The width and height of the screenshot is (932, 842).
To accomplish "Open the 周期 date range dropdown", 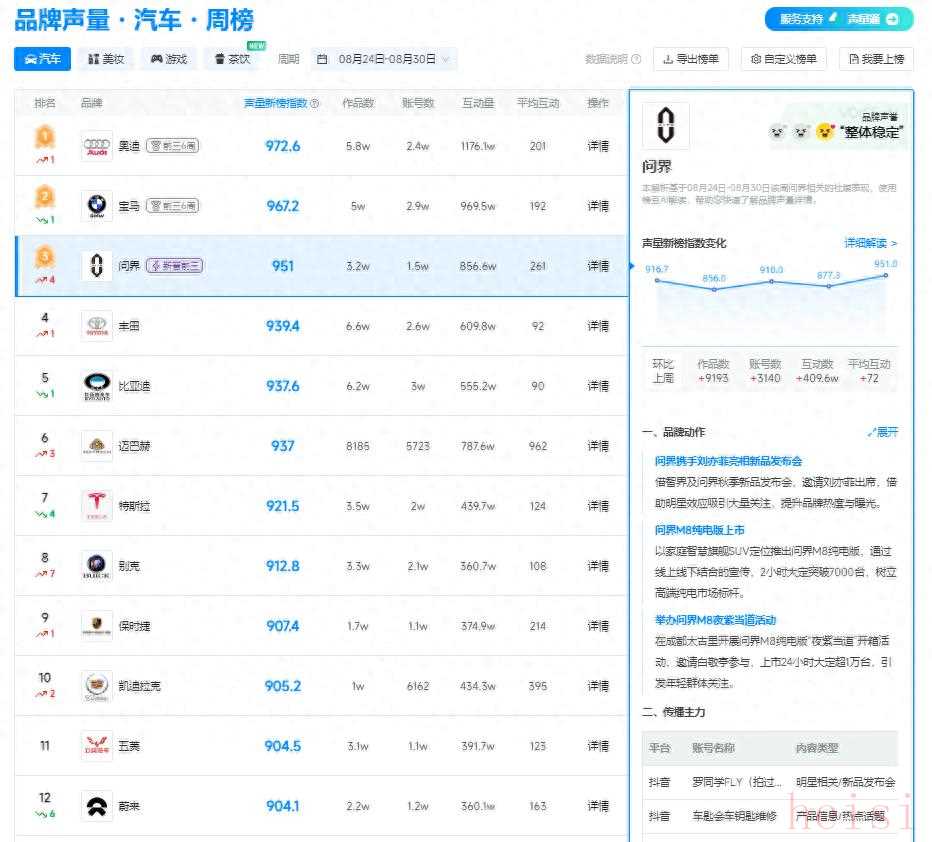I will click(x=384, y=59).
